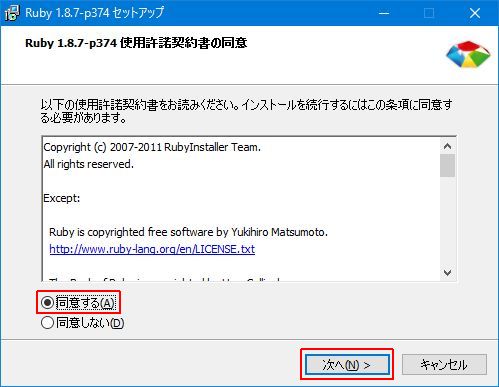This screenshot has height=387, width=499.
Task: Click the license text scrollbar thumb
Action: tap(448, 165)
